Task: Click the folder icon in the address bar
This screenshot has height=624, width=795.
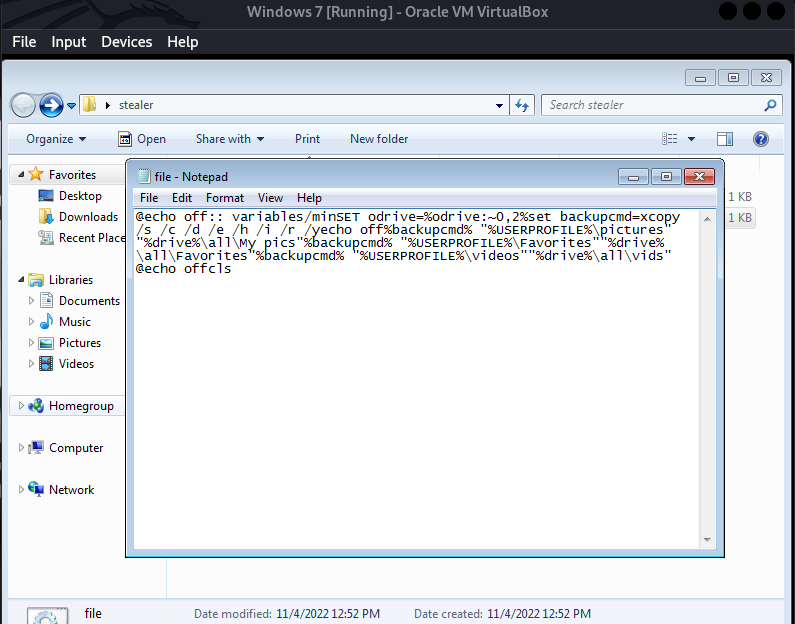Action: click(90, 105)
